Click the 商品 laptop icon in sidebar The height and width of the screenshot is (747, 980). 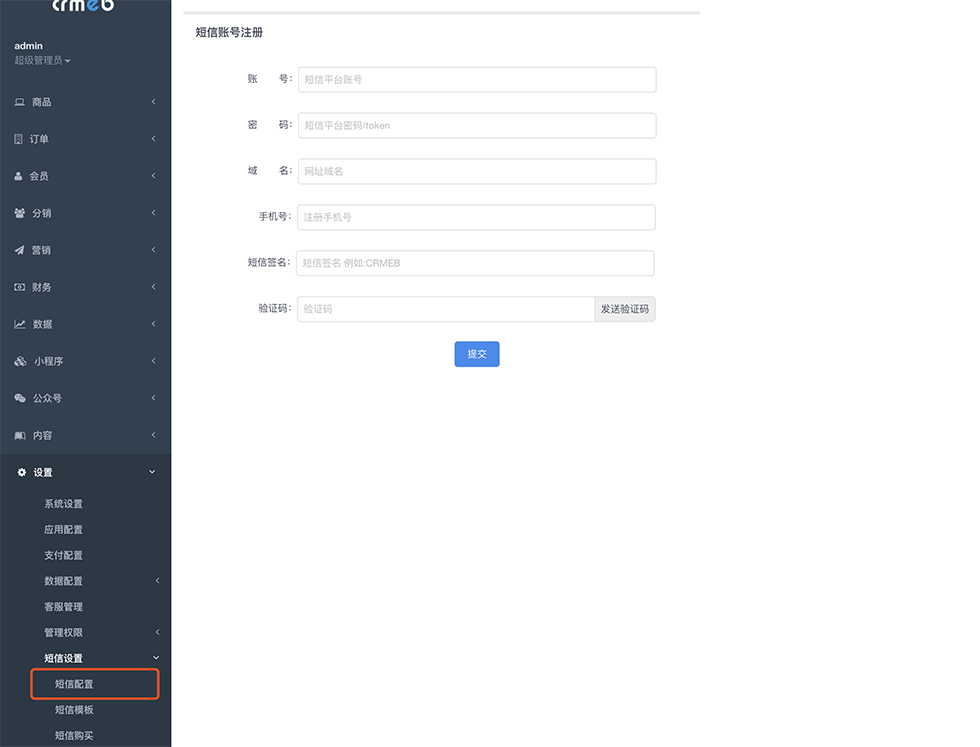click(19, 102)
